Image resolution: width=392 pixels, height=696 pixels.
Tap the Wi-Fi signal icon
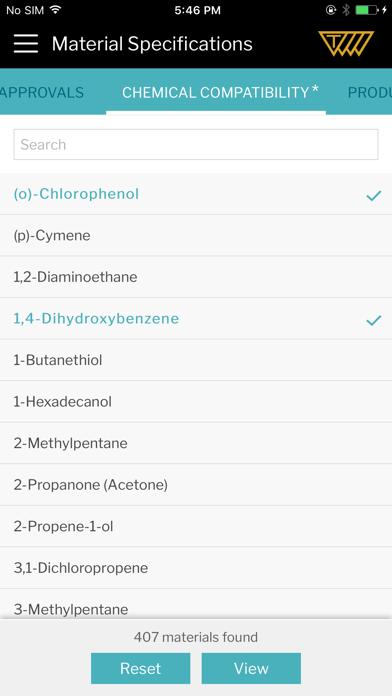(x=55, y=10)
